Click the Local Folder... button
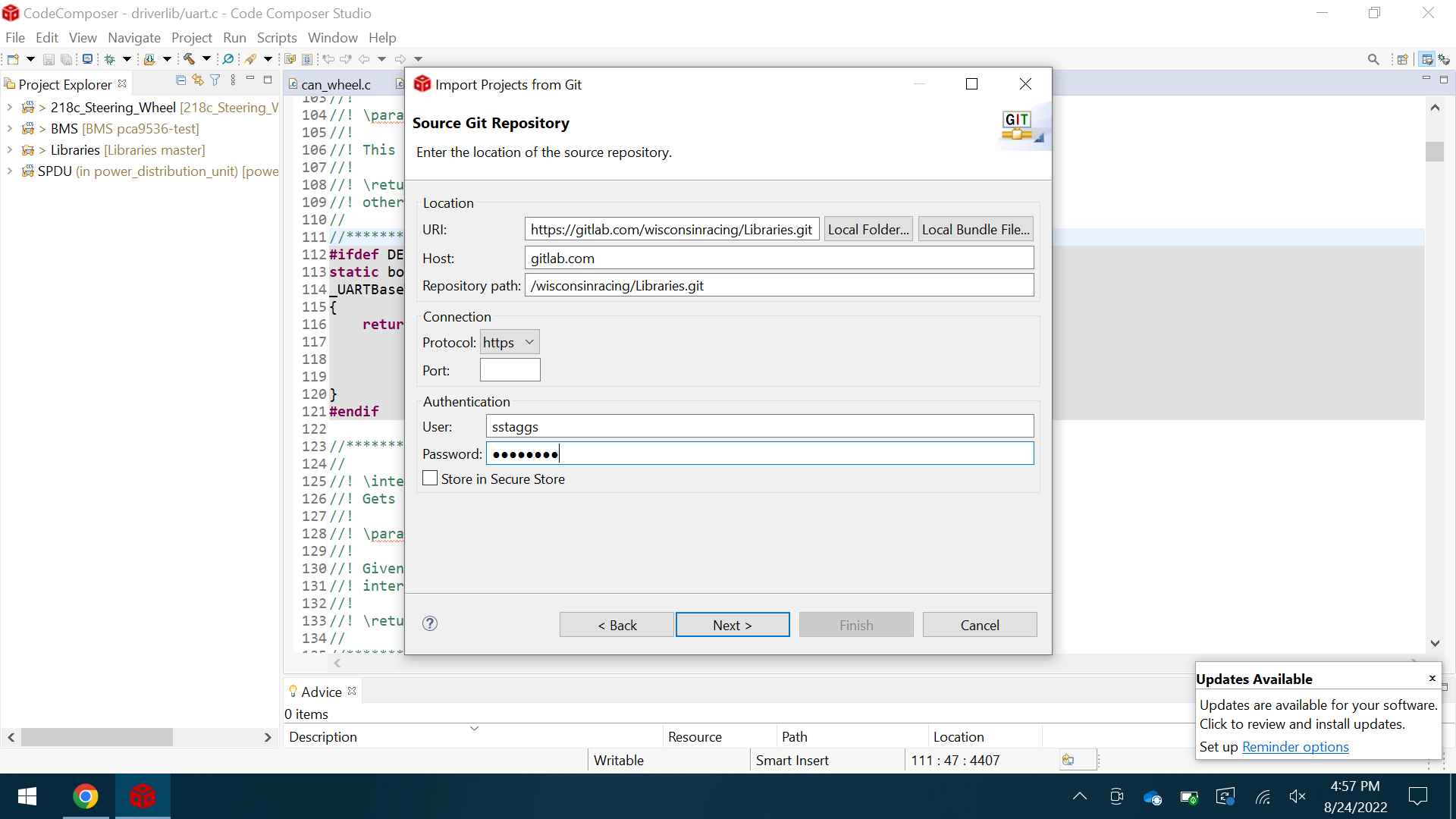This screenshot has height=819, width=1456. (868, 229)
